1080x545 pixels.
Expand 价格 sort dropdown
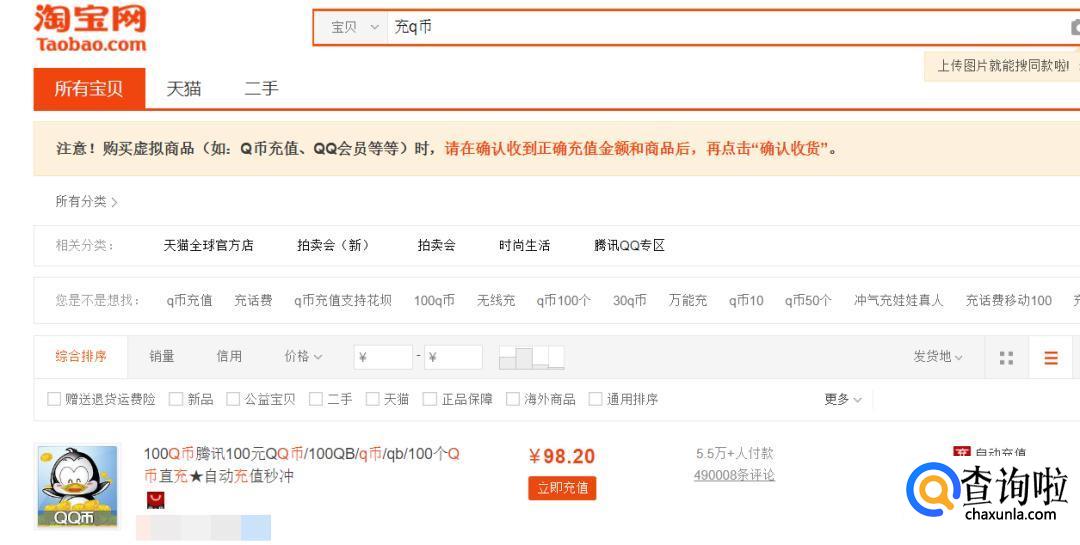tap(303, 356)
